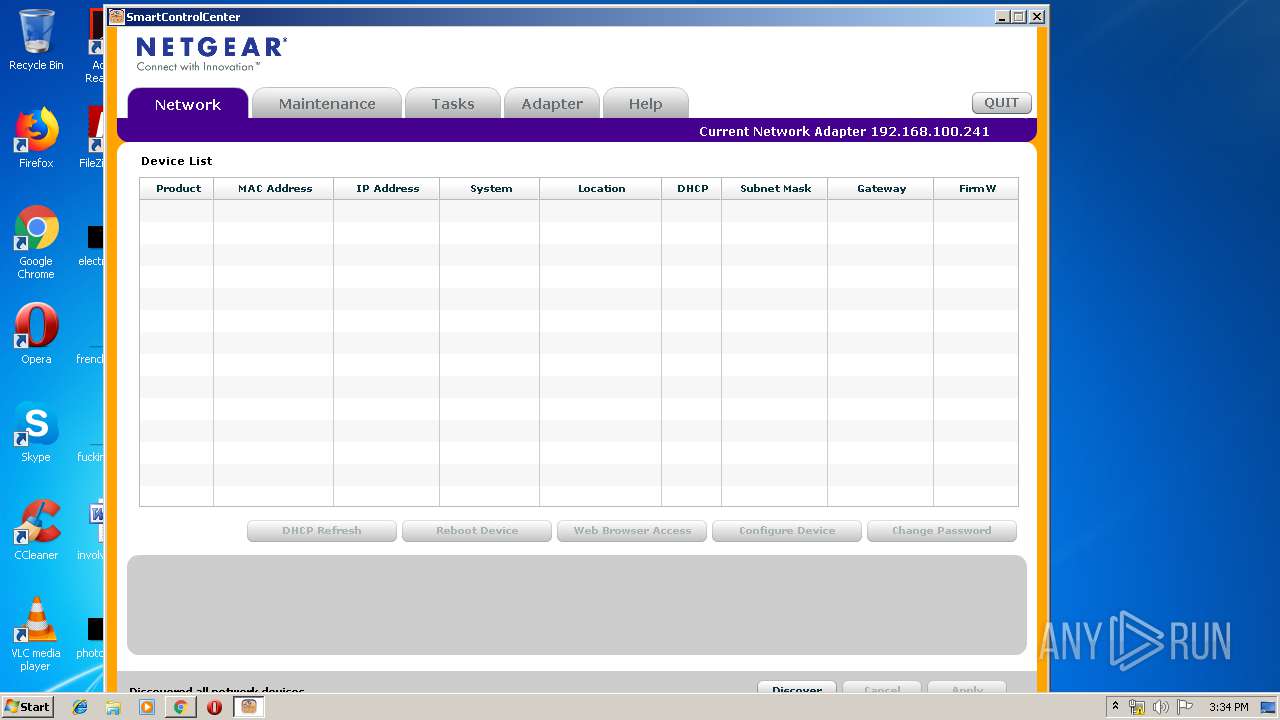
Task: Select the Firefox desktop shortcut
Action: (x=36, y=138)
